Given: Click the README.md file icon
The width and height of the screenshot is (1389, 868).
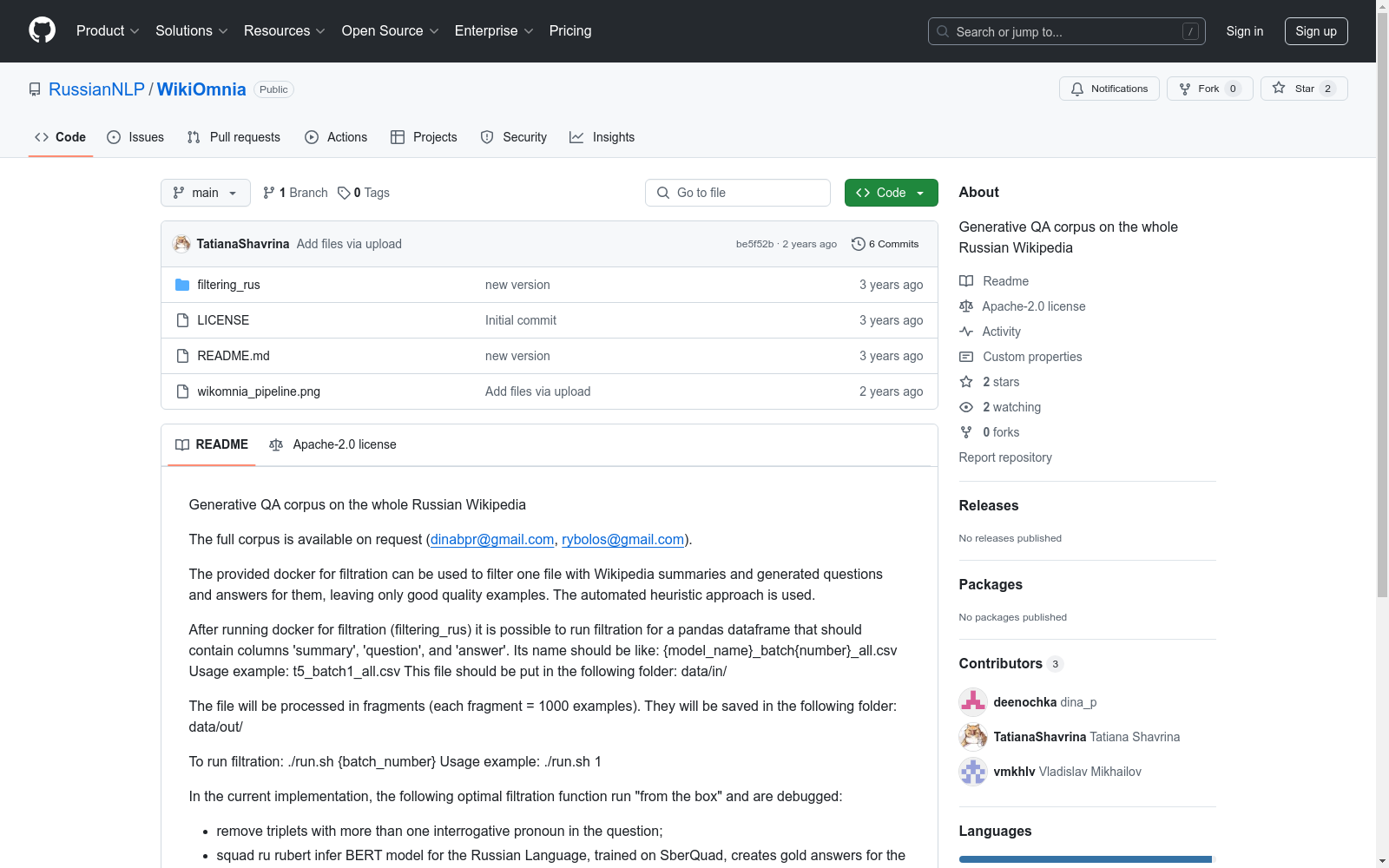Looking at the screenshot, I should (x=182, y=356).
